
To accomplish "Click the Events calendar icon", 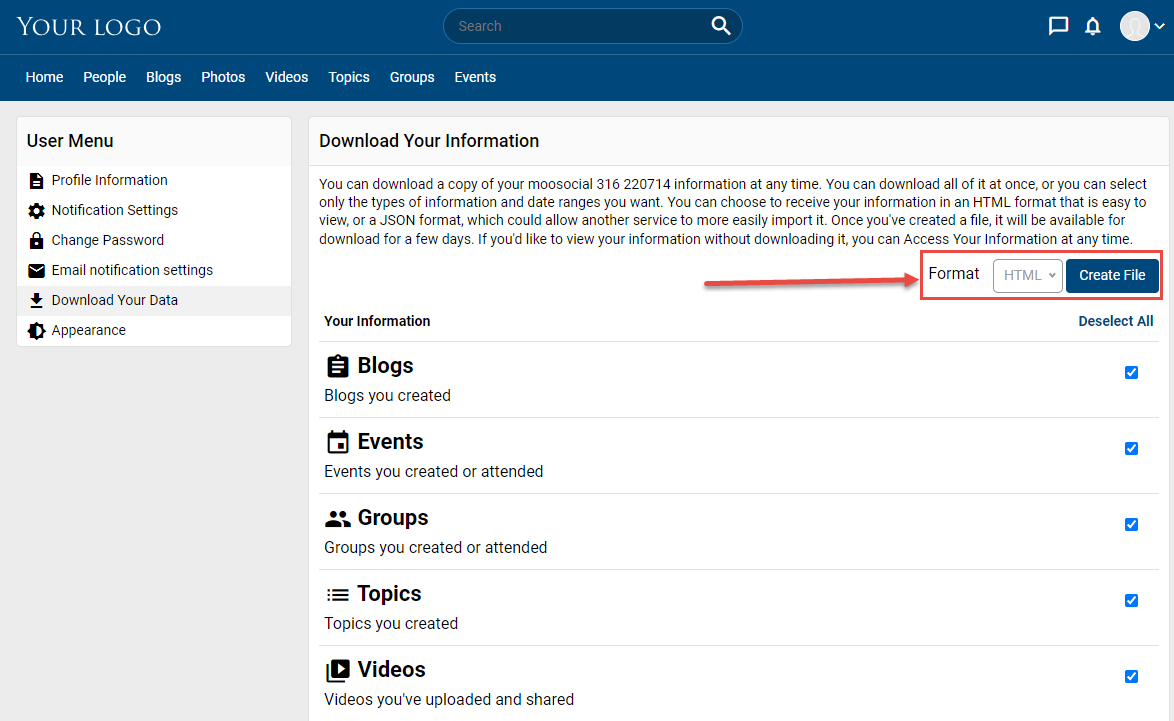I will coord(338,442).
